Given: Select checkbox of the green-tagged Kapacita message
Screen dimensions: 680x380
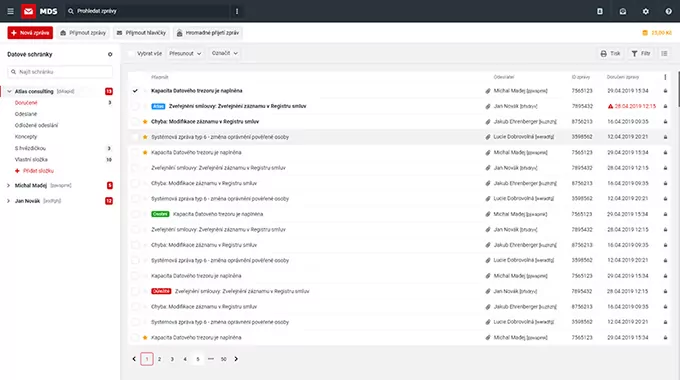Looking at the screenshot, I should (135, 214).
